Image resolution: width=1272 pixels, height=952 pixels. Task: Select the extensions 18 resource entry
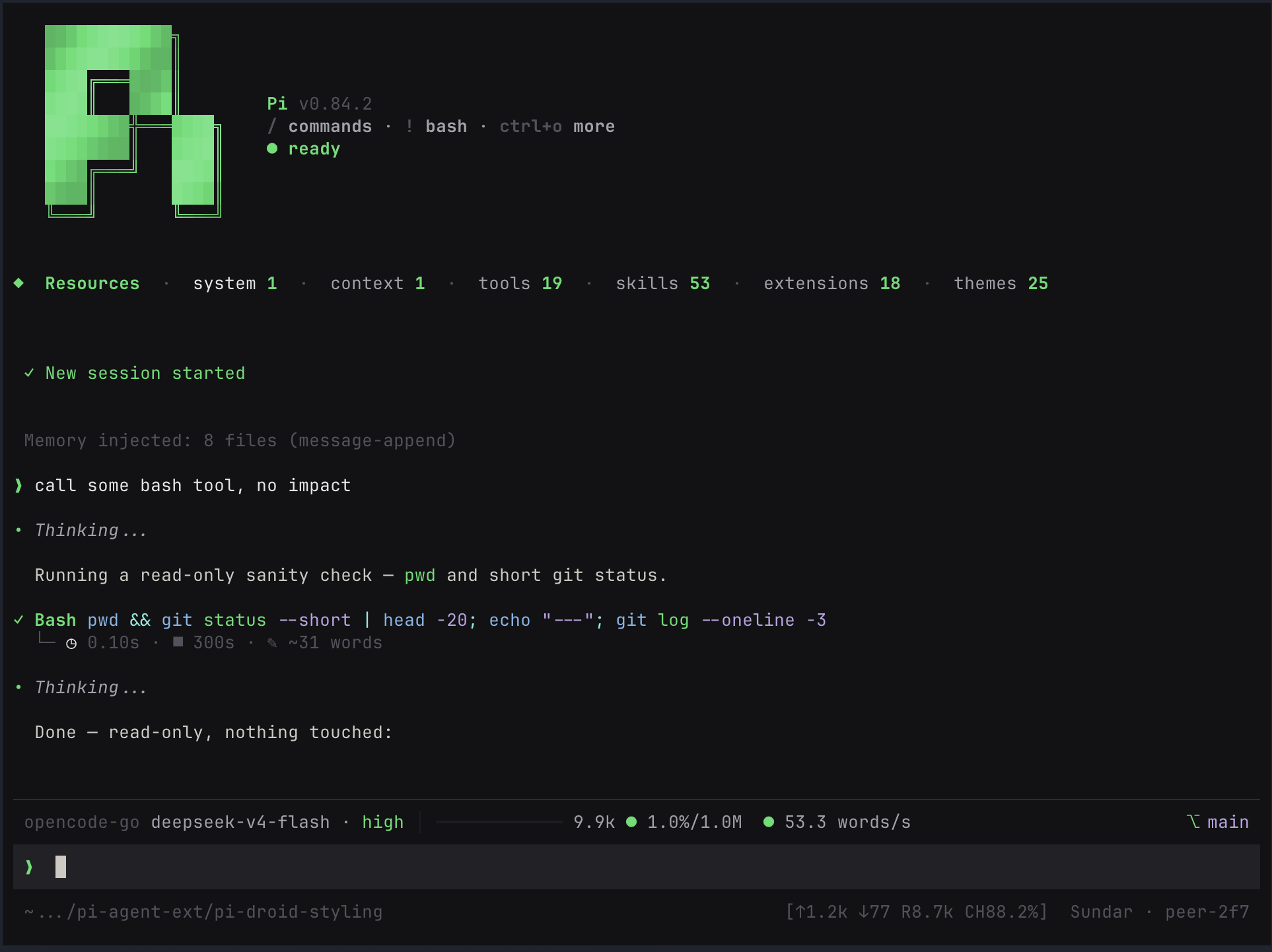(832, 284)
